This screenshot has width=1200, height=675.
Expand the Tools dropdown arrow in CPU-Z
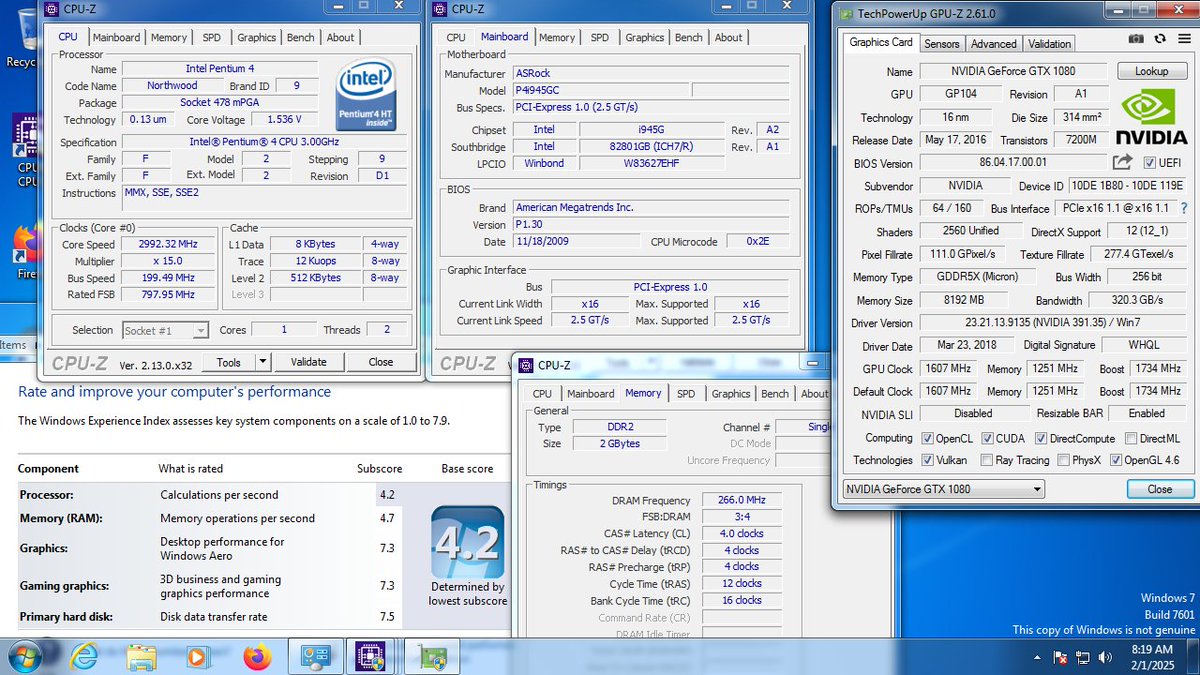(262, 362)
